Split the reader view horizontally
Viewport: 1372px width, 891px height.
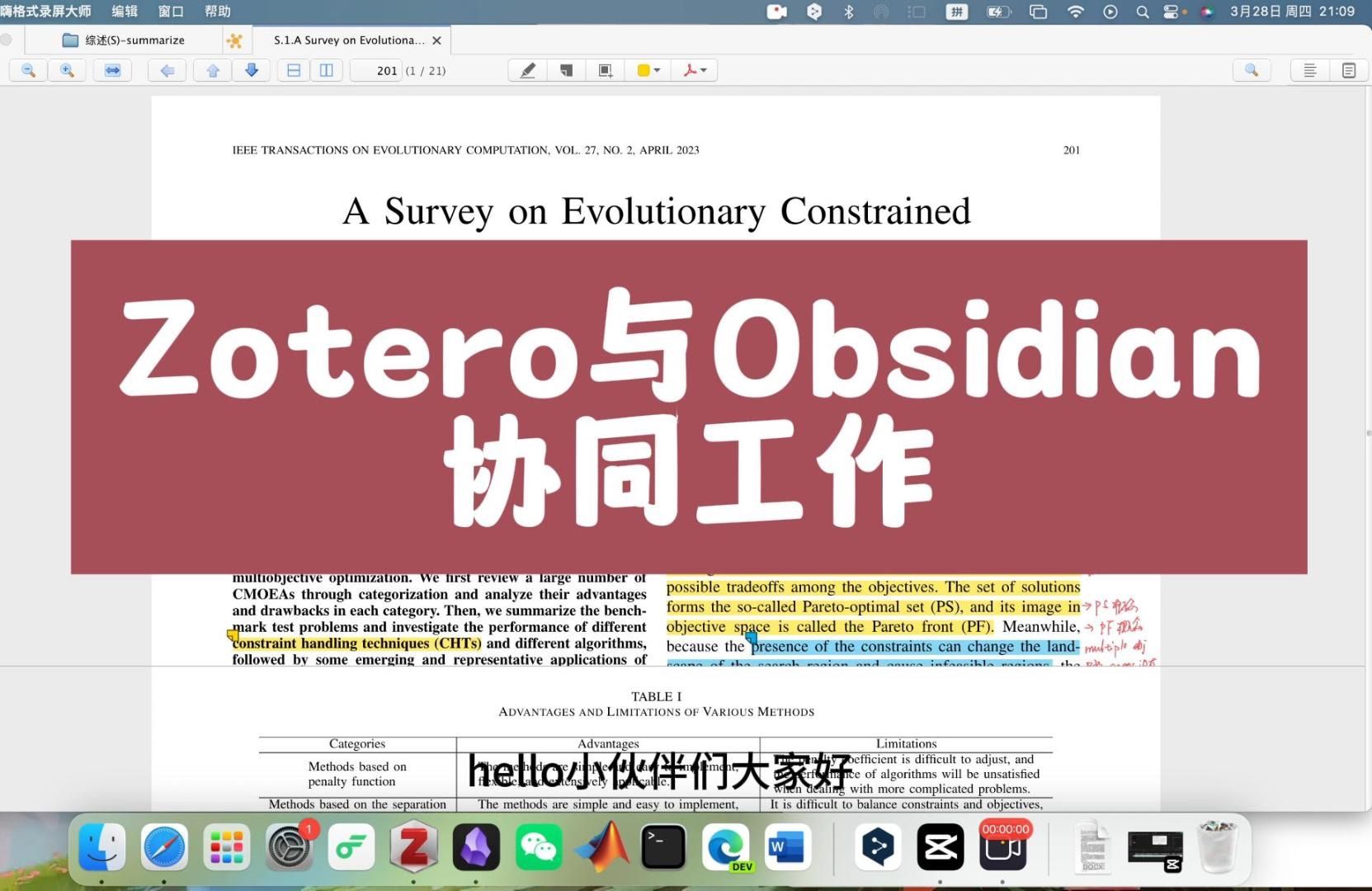(x=294, y=70)
